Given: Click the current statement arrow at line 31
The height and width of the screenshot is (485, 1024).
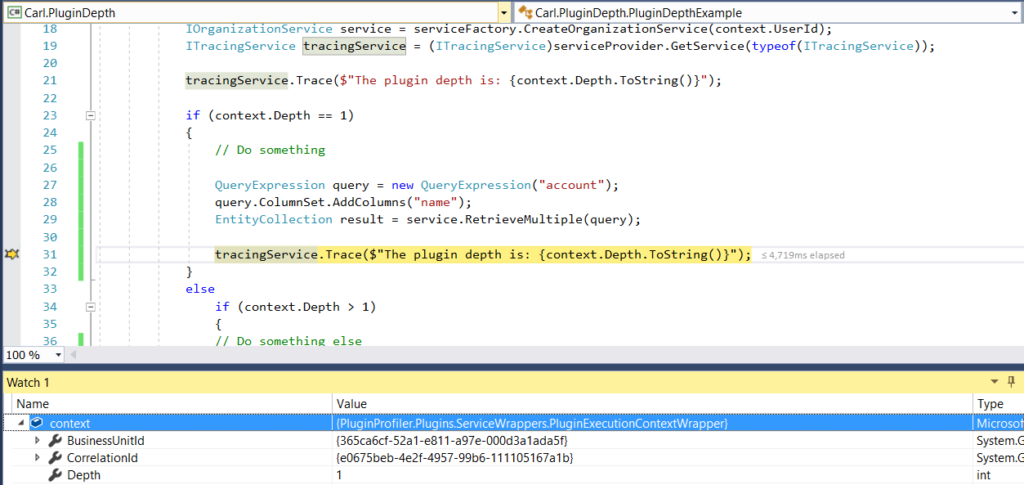Looking at the screenshot, I should pyautogui.click(x=11, y=255).
